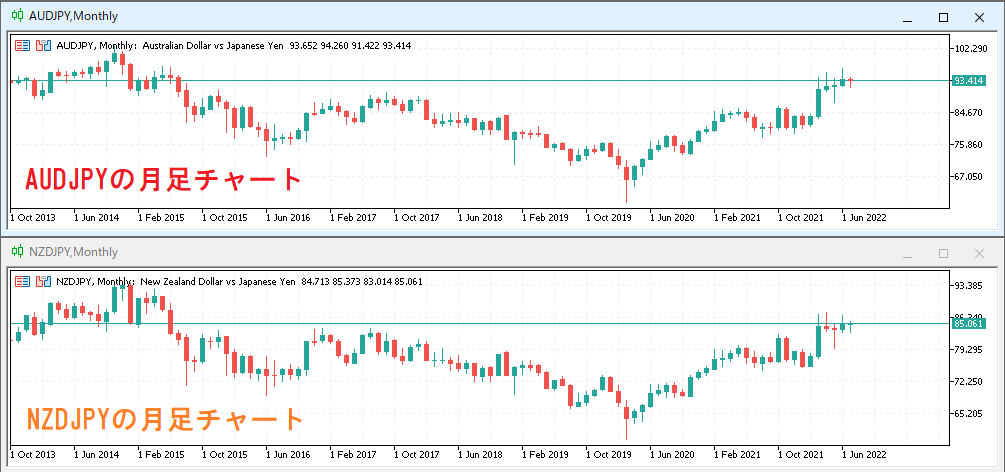
Task: Click 84.670 on the AUDJPY price scale
Action: (970, 113)
